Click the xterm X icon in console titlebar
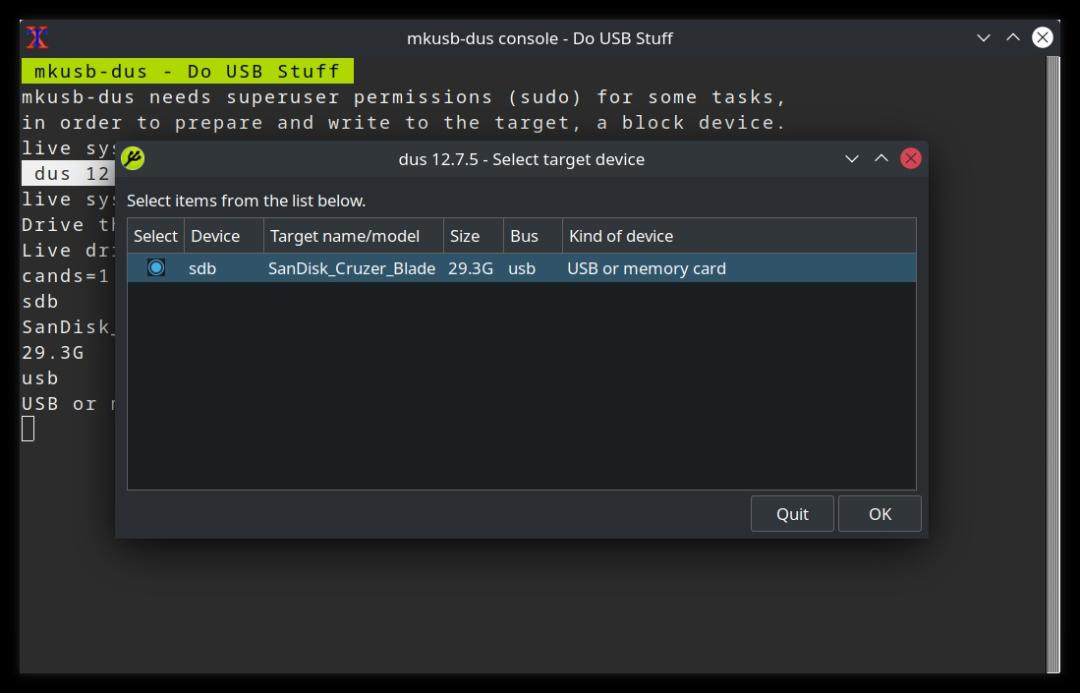This screenshot has width=1080, height=693. click(37, 37)
